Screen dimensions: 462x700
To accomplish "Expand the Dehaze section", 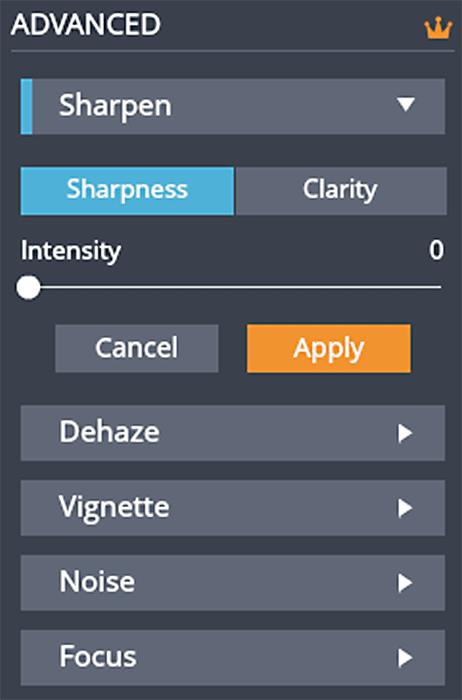I will (233, 433).
